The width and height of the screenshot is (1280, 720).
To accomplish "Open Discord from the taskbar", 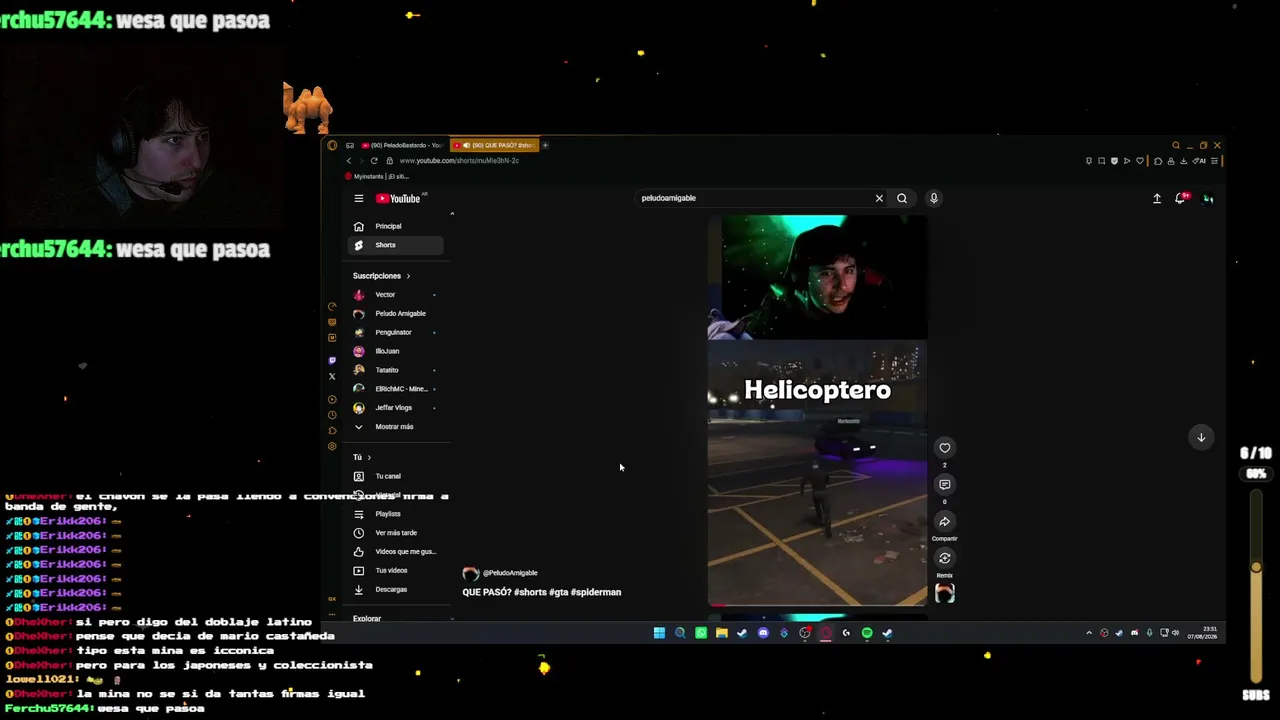I will pos(763,633).
